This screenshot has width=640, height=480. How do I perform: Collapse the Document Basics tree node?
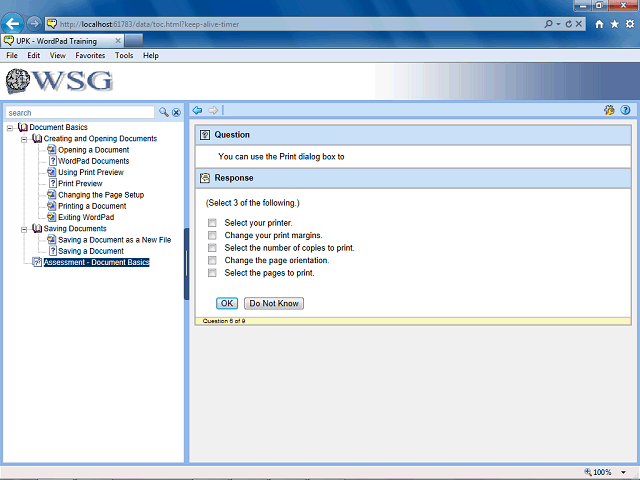pos(10,128)
